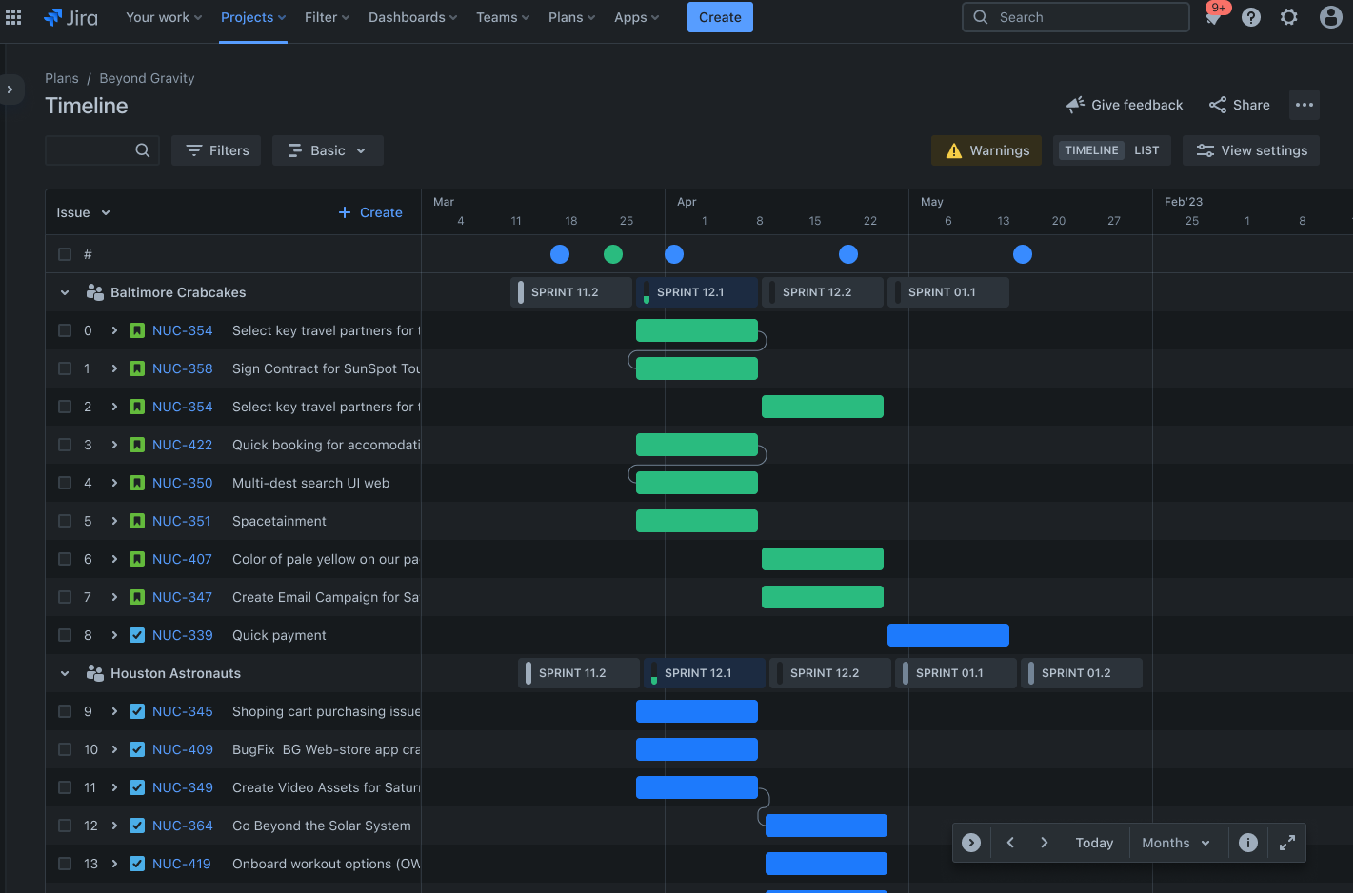This screenshot has width=1355, height=896.
Task: Open Jira settings gear icon
Action: coord(1288,16)
